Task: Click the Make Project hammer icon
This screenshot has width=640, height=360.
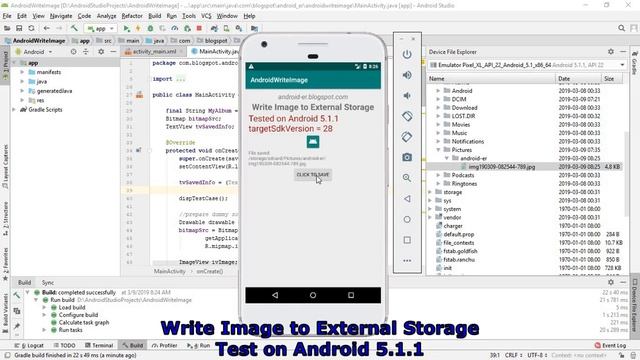Action: coord(74,28)
